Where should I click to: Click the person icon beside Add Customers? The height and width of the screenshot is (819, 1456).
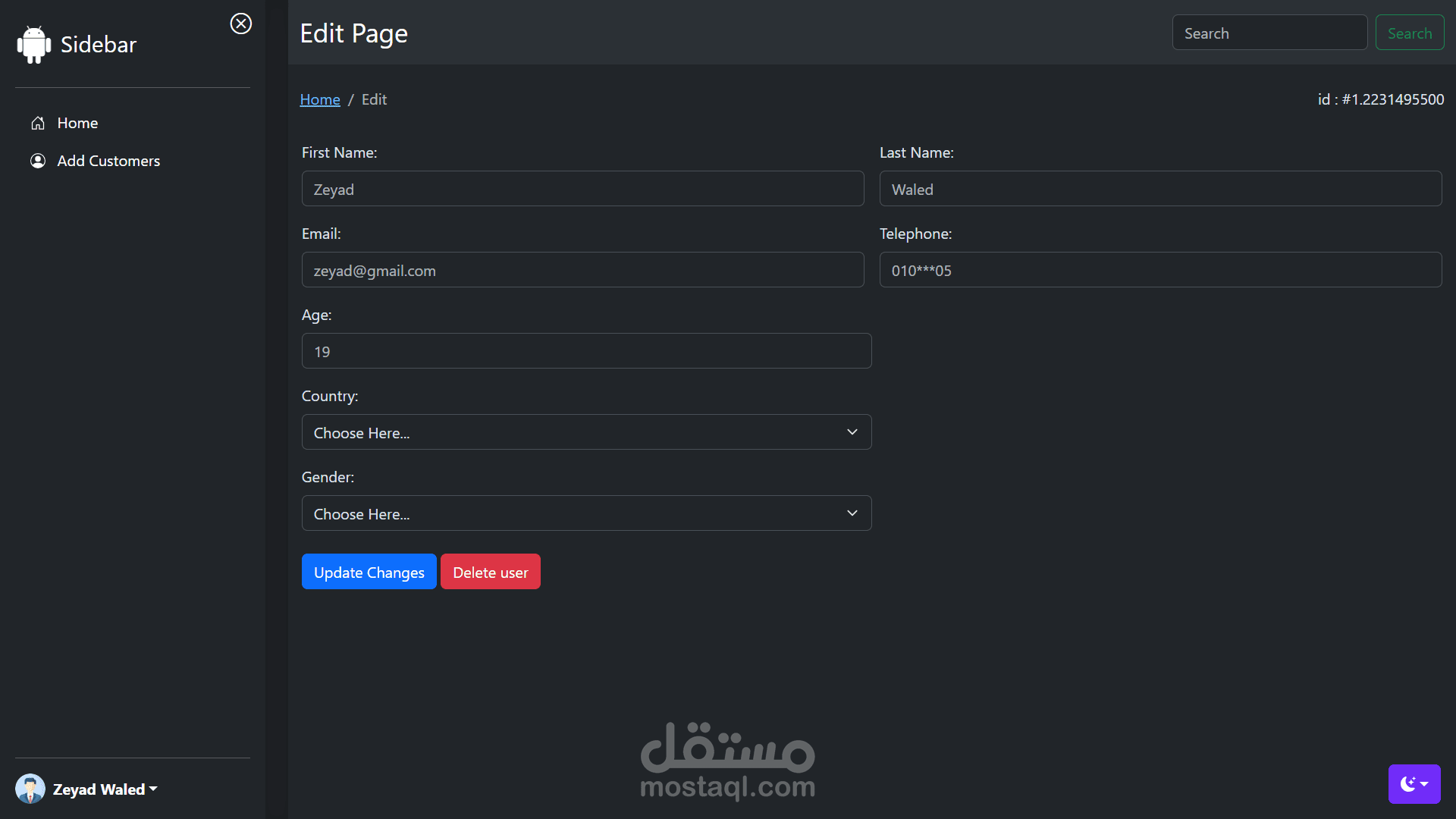tap(38, 161)
